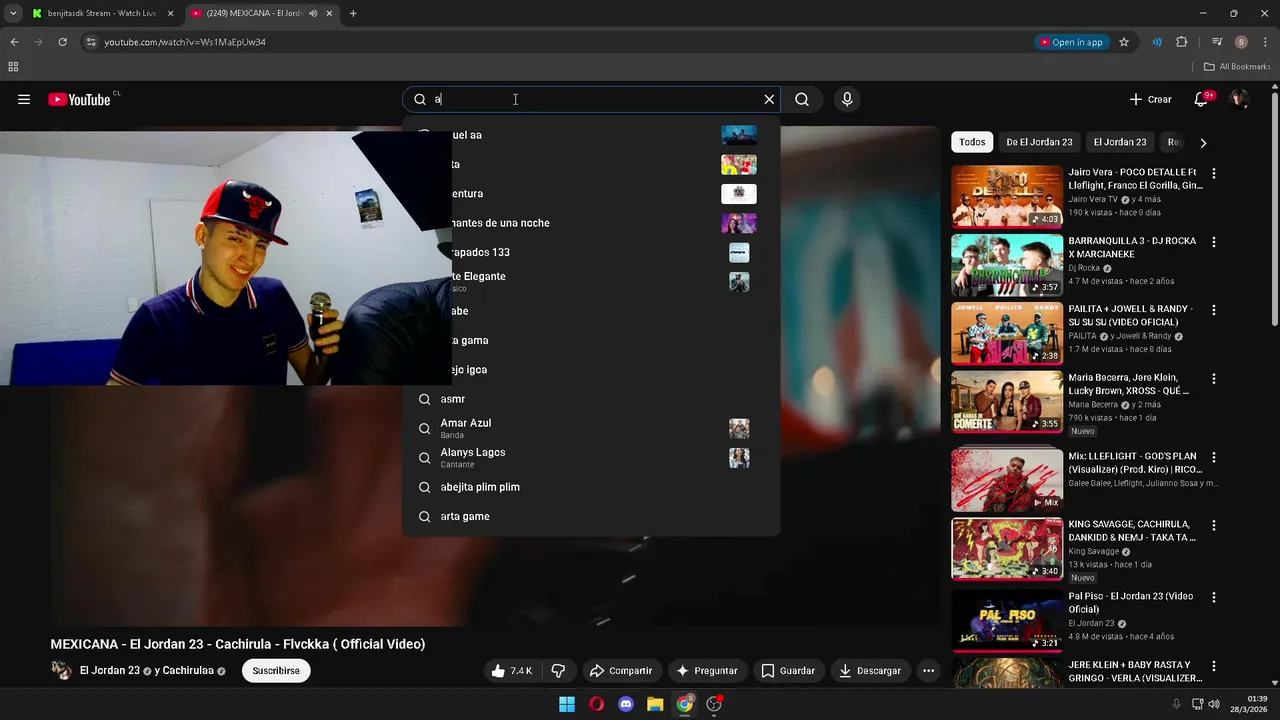Screen dimensions: 1280x720
Task: Click the Preguntar button
Action: pos(707,671)
